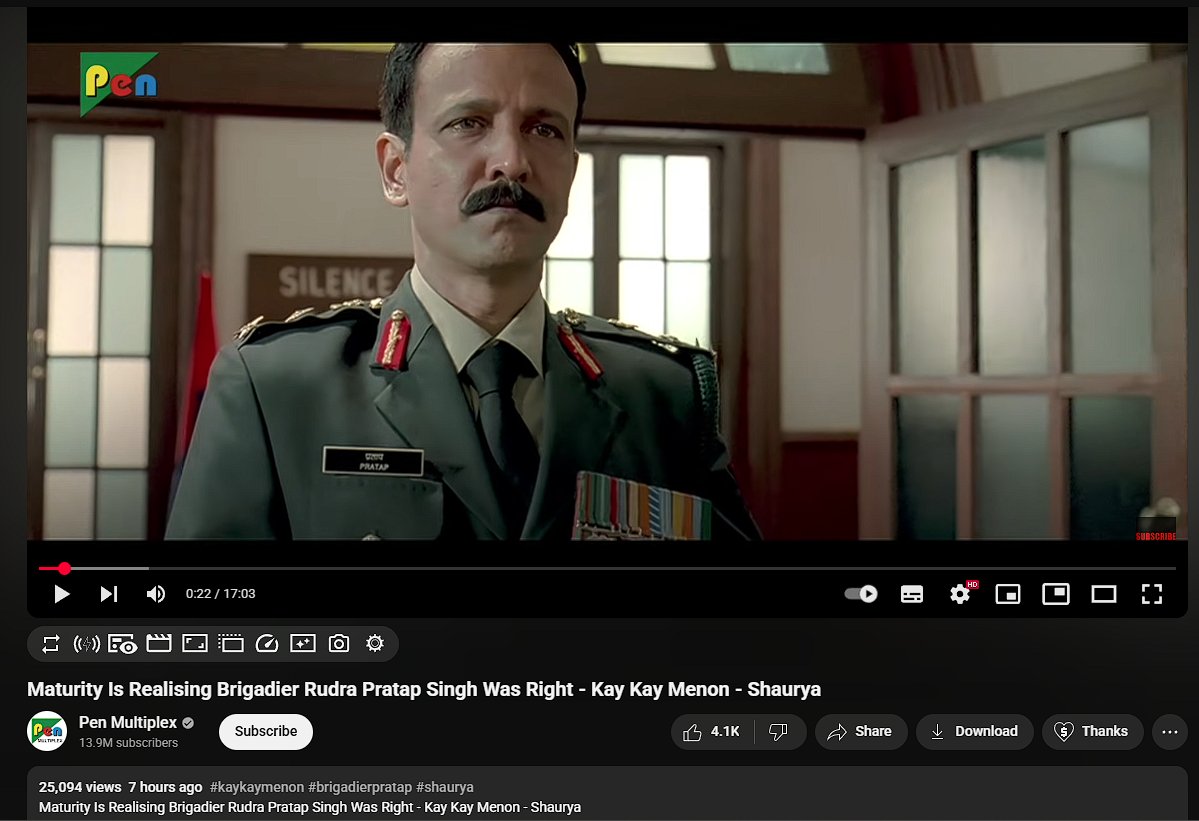Open the playback speed gauge icon

[x=266, y=644]
